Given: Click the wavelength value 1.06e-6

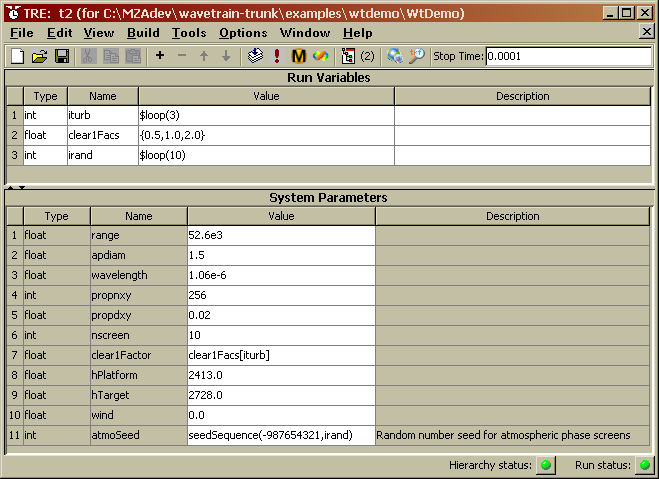Looking at the screenshot, I should (x=281, y=275).
